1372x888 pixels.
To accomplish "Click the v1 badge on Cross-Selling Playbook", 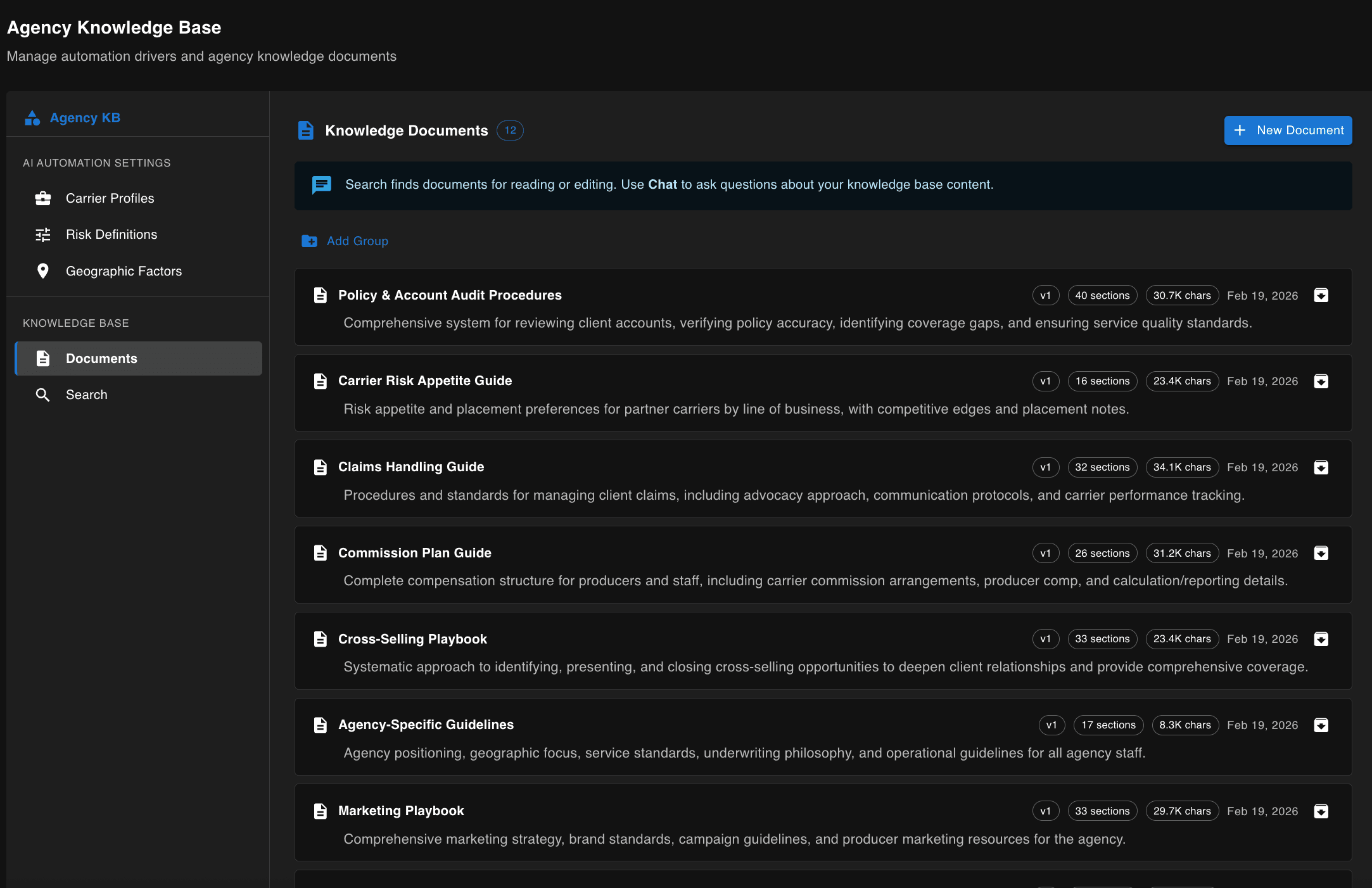I will [x=1045, y=639].
